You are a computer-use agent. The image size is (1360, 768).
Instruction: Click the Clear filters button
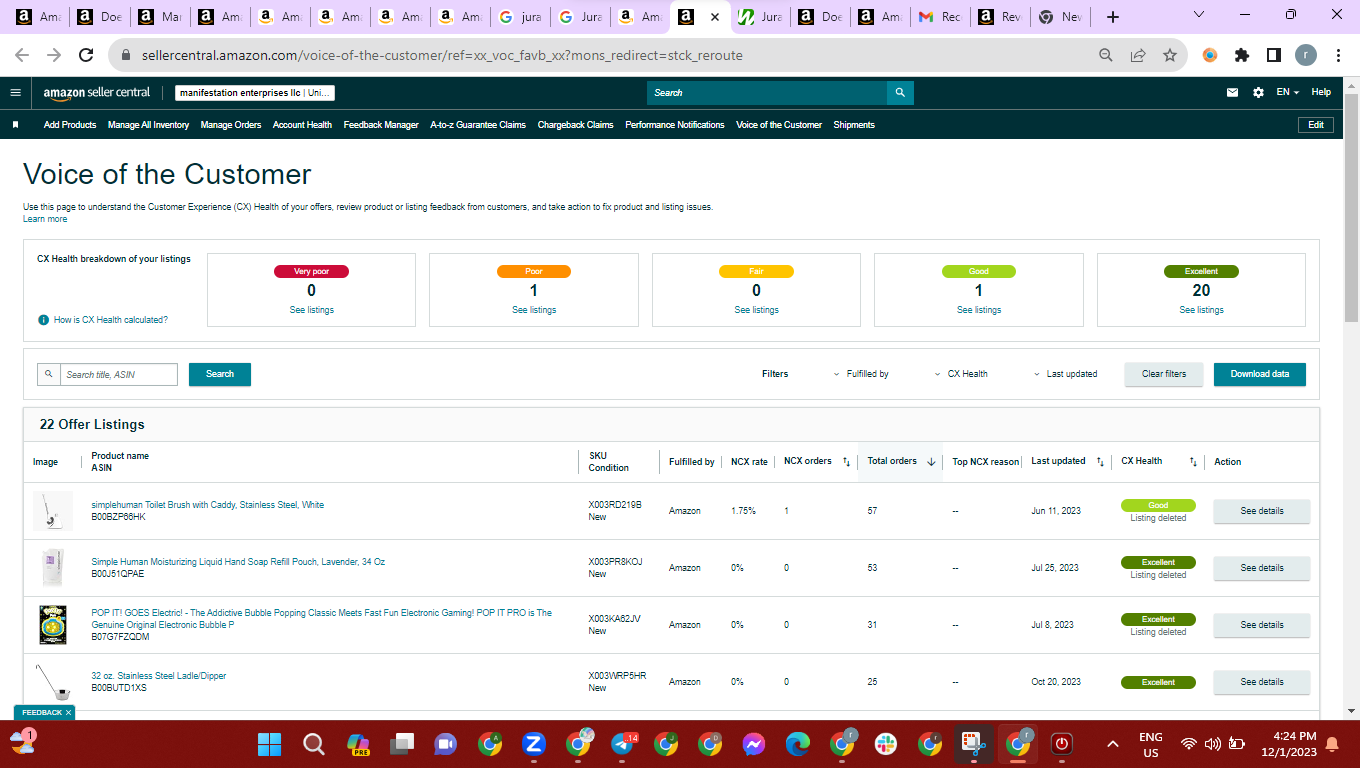(1164, 374)
